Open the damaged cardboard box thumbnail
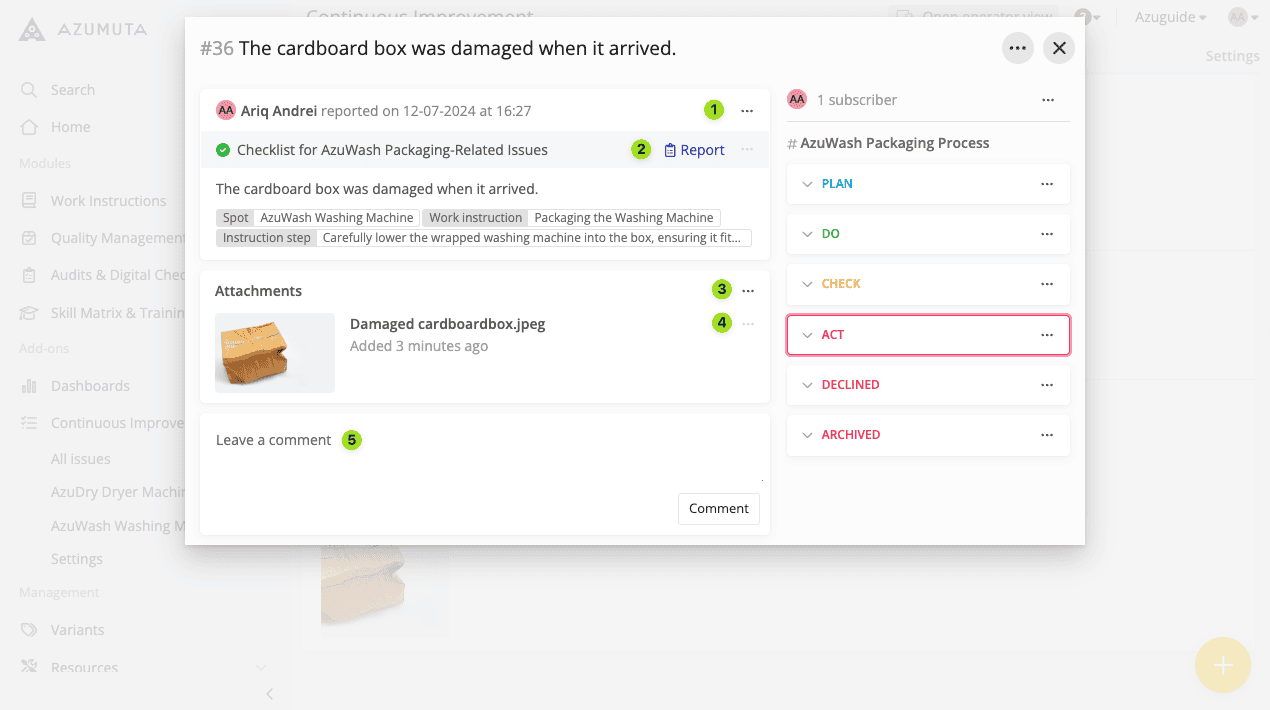Image resolution: width=1270 pixels, height=710 pixels. [x=275, y=352]
